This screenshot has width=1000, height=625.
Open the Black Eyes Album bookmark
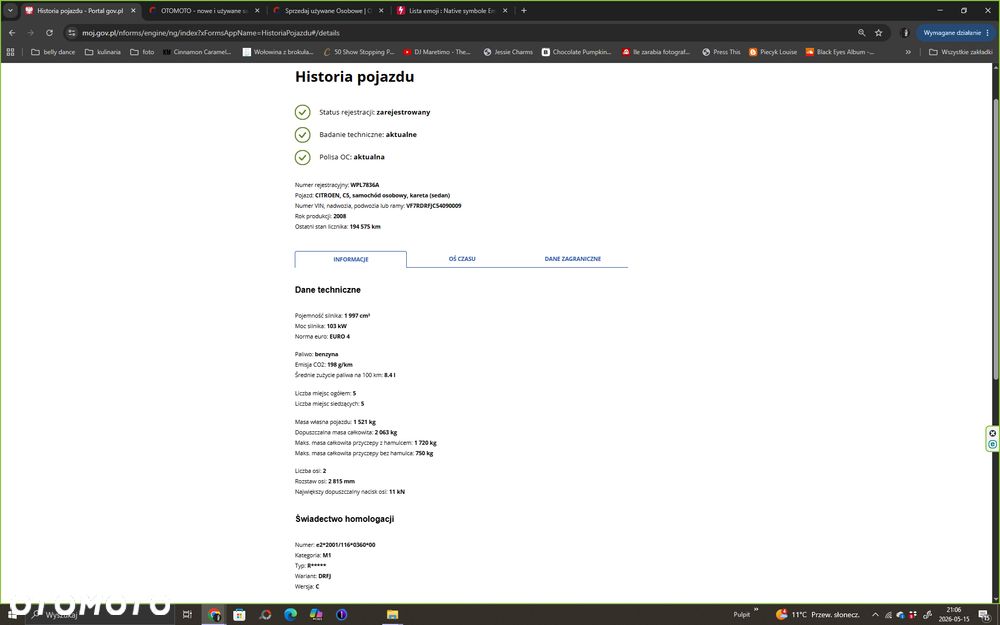[x=841, y=52]
